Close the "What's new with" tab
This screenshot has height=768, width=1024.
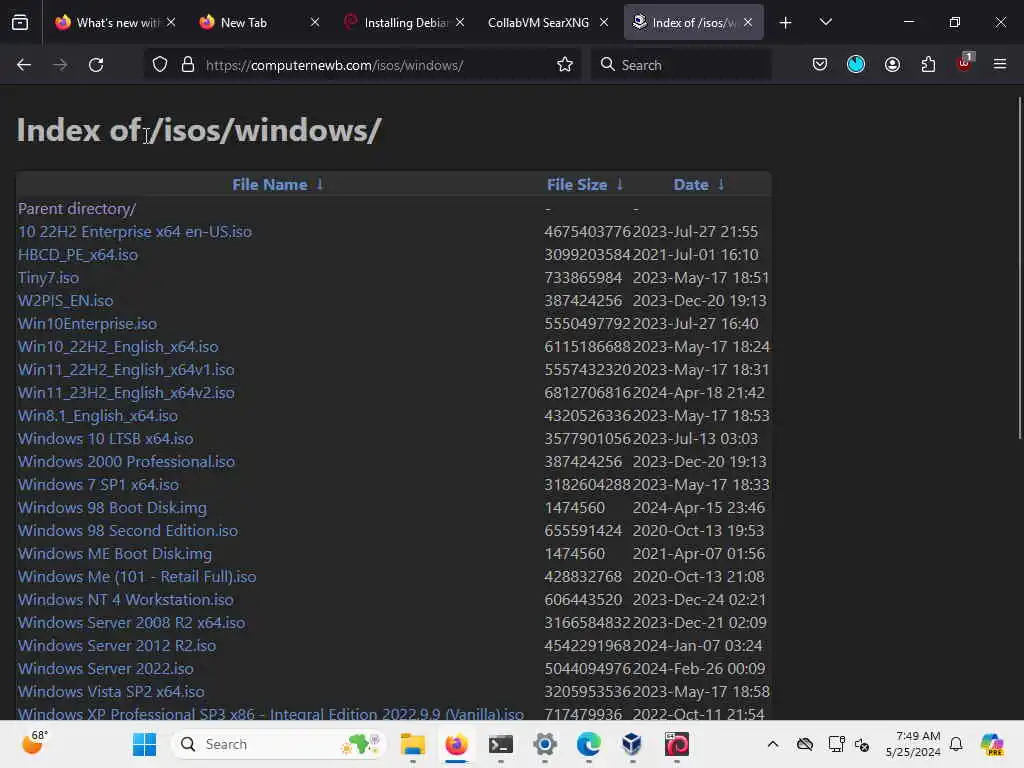170,23
